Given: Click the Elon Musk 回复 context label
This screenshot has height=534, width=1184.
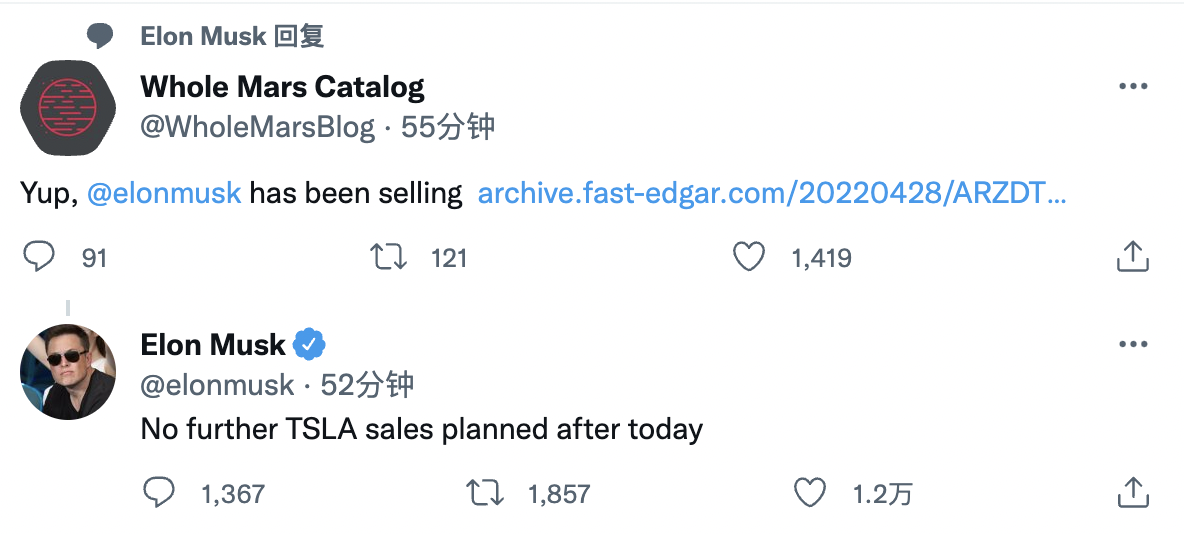Looking at the screenshot, I should [x=232, y=37].
